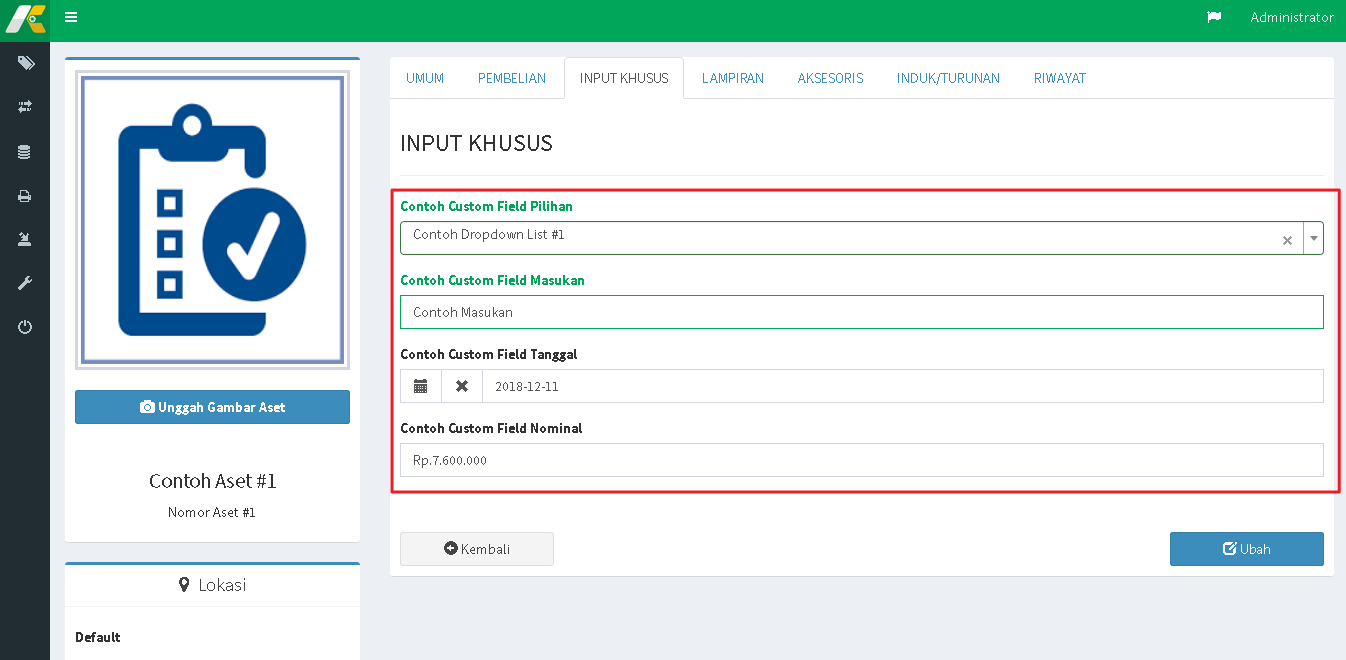Click Unggah Gambar Aset button
Screen dimensions: 1346x660
(212, 407)
